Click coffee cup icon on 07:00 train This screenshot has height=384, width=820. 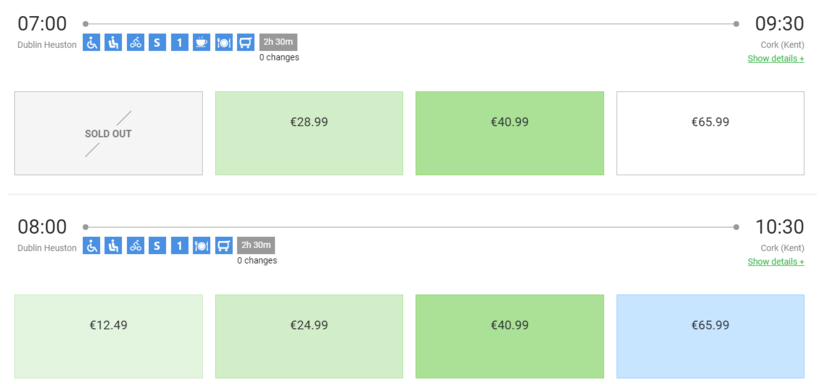pyautogui.click(x=201, y=42)
